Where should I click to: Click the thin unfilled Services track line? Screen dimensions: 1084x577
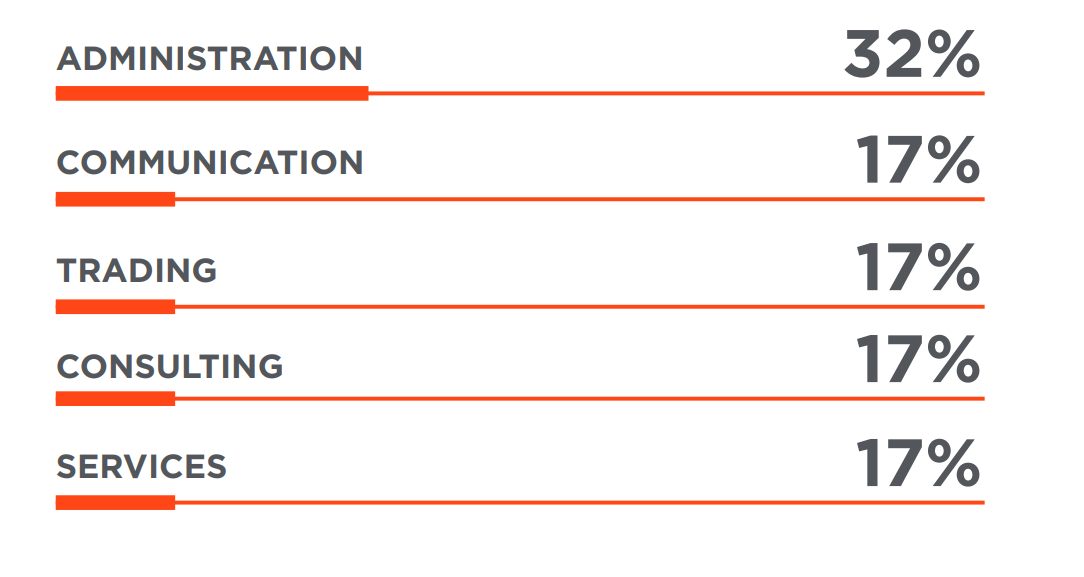(x=580, y=502)
